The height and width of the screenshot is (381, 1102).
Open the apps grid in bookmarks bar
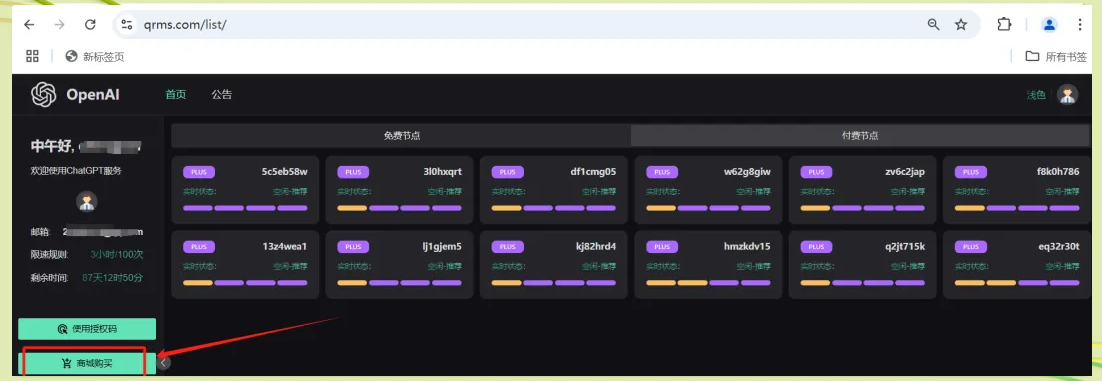[x=32, y=56]
